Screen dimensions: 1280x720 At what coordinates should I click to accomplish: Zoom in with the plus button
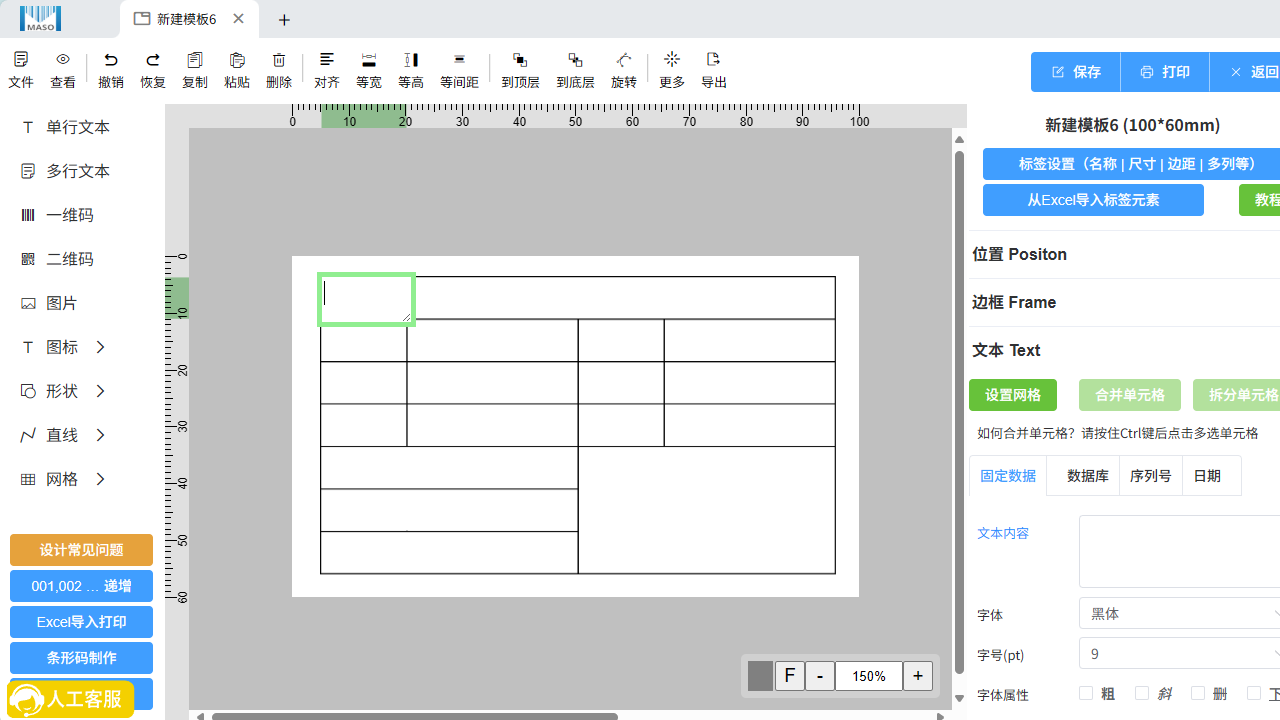coord(918,676)
